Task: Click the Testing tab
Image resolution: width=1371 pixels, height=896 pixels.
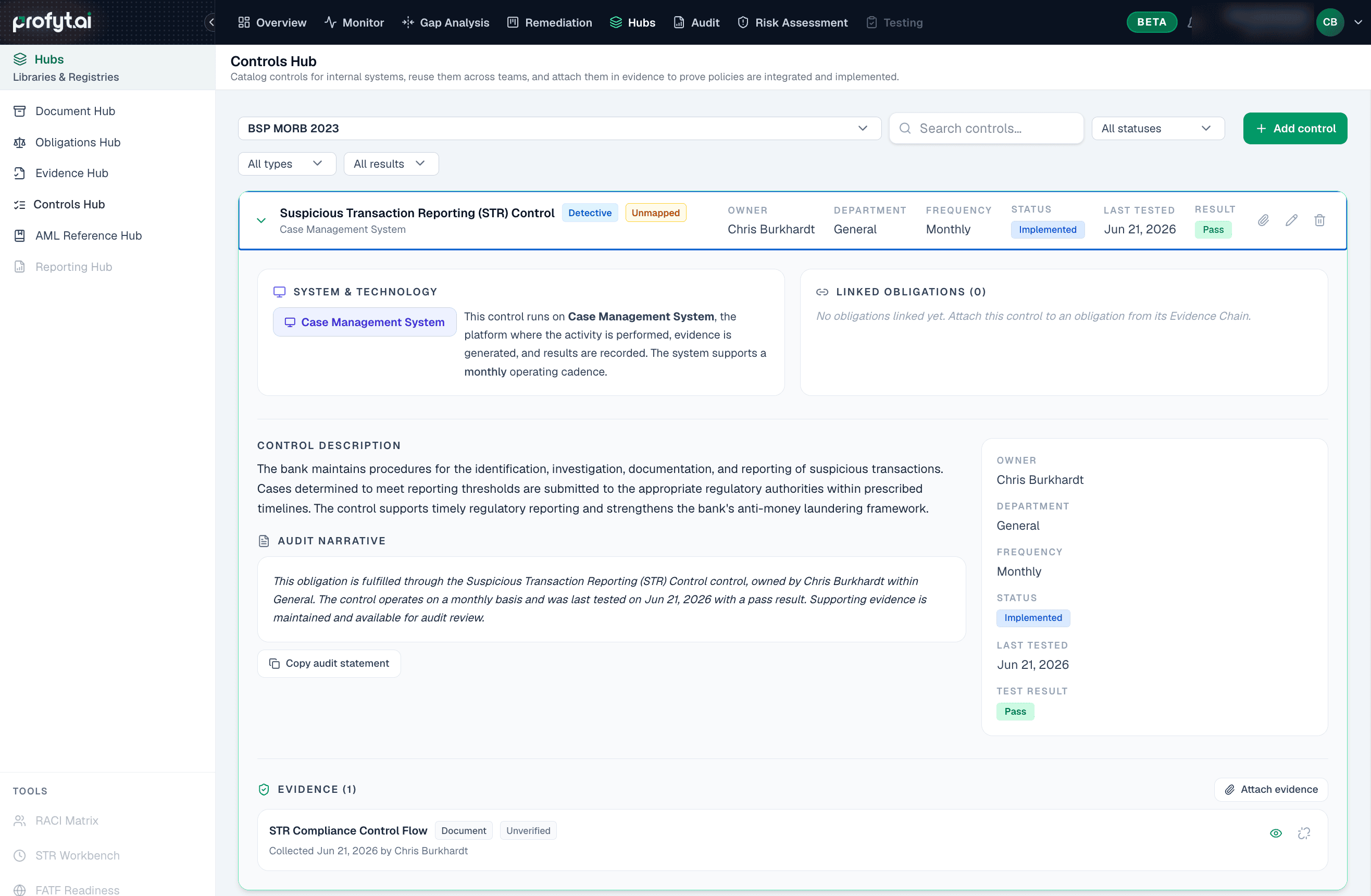Action: coord(894,22)
